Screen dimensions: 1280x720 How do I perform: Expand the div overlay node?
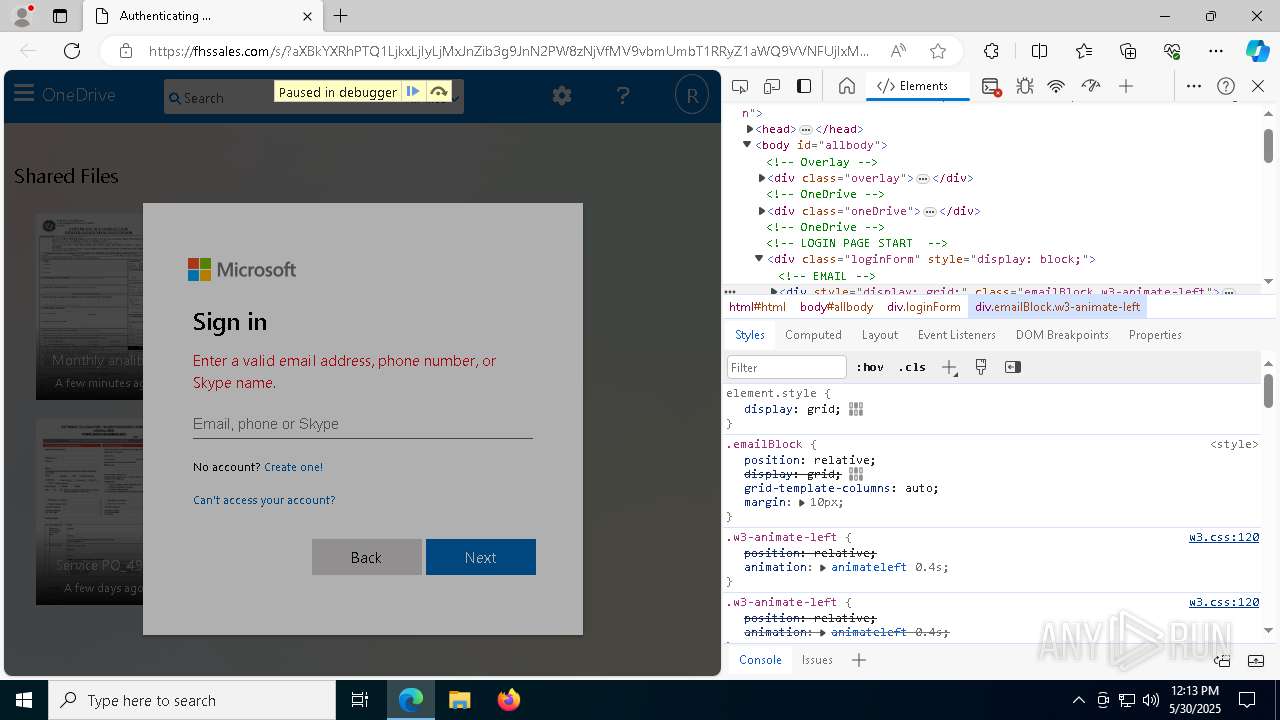(x=762, y=178)
